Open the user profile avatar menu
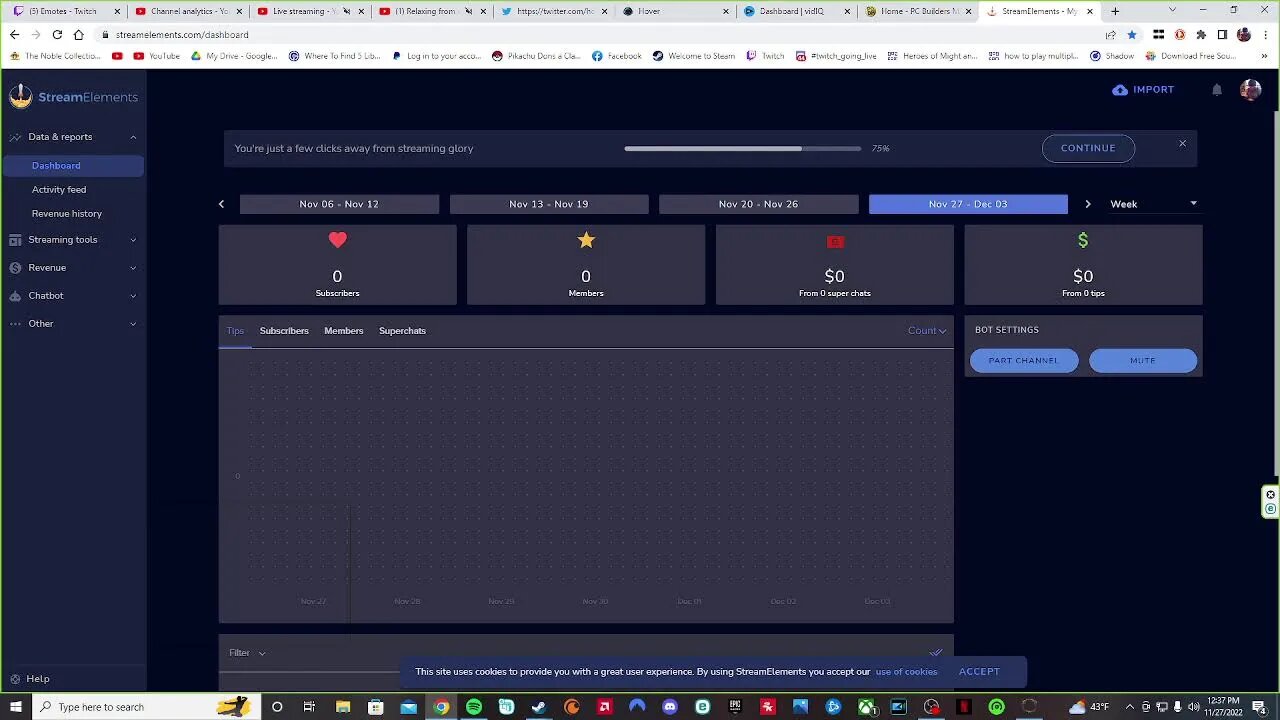This screenshot has width=1280, height=720. pos(1250,90)
